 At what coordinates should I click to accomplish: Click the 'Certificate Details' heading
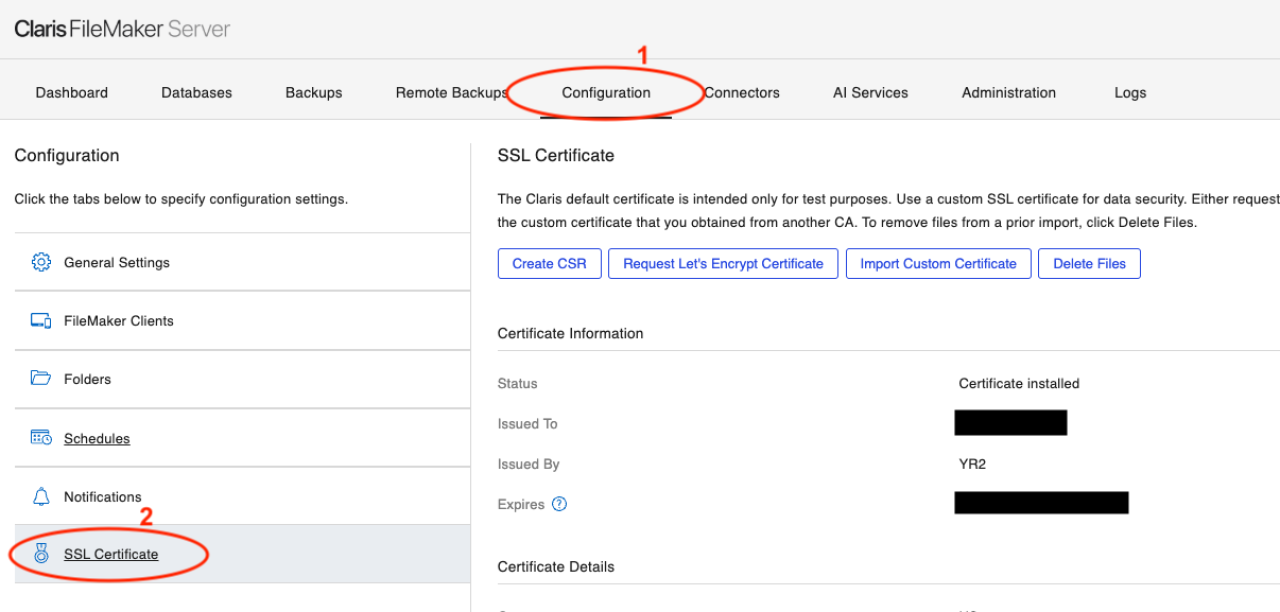(x=556, y=566)
